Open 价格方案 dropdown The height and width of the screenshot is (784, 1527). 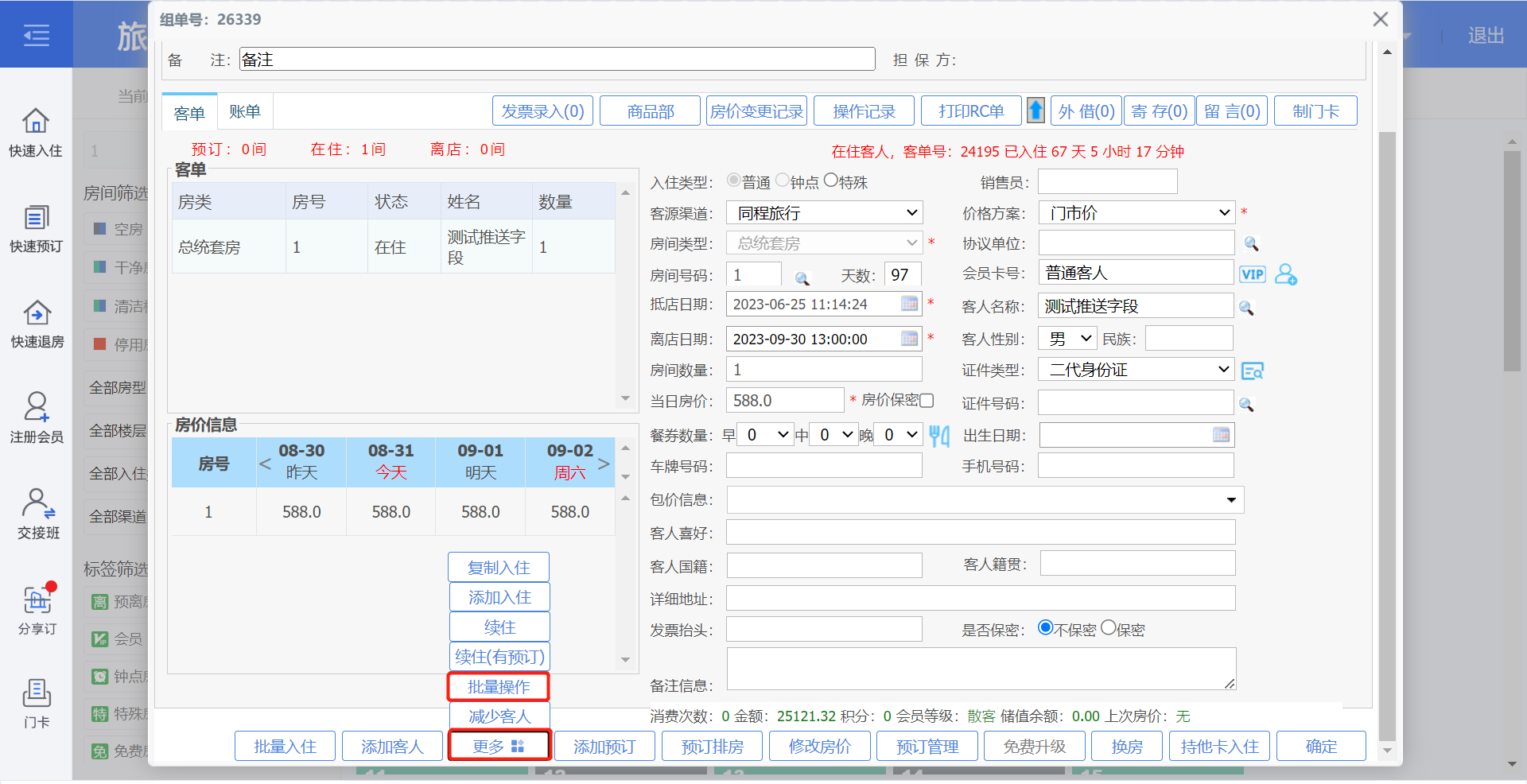pos(1137,212)
